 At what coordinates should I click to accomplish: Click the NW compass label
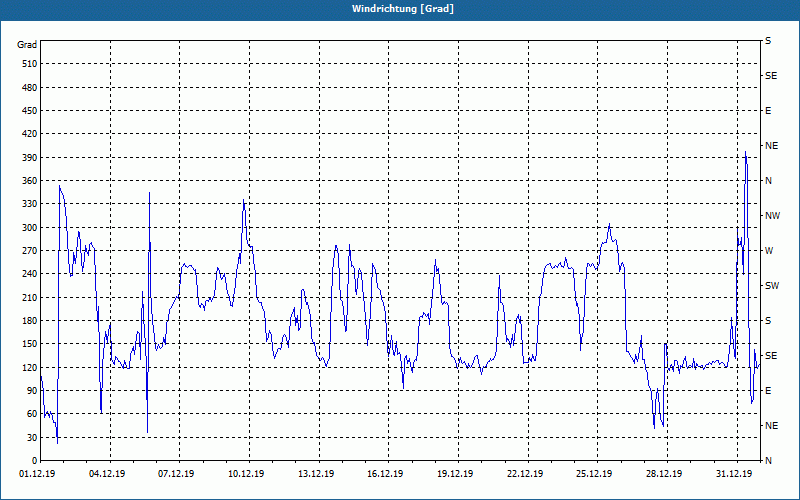pyautogui.click(x=772, y=216)
